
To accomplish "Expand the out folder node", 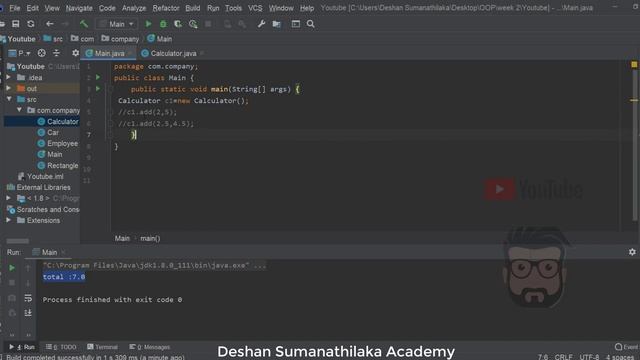I will point(9,88).
